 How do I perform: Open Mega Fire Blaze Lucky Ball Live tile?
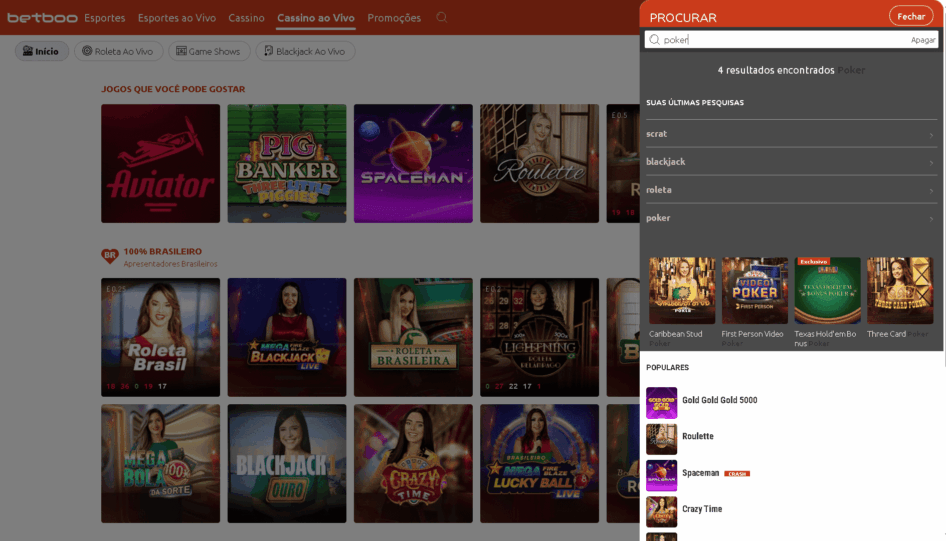(x=539, y=463)
